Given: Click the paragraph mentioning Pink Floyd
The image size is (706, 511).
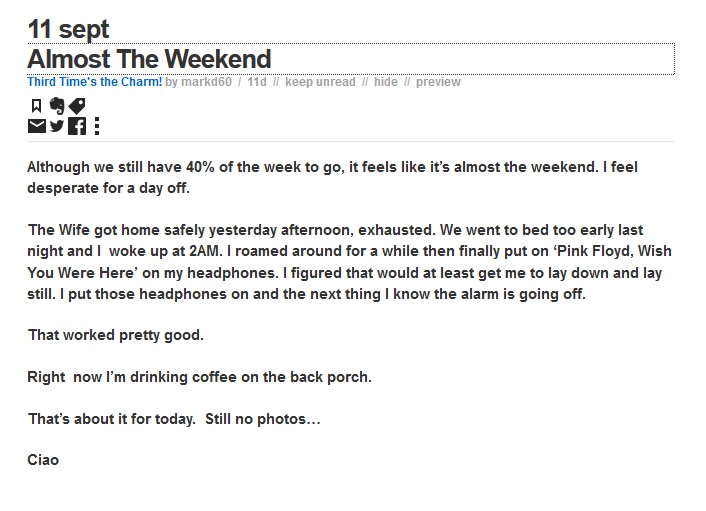Looking at the screenshot, I should (349, 262).
